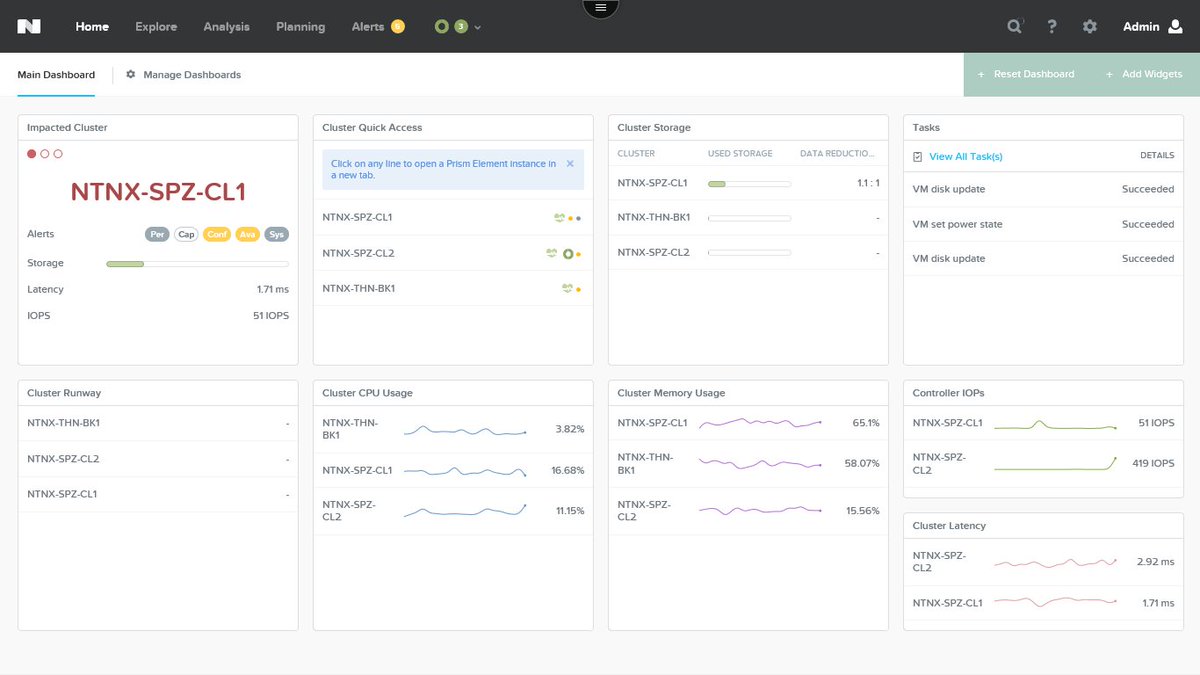Click the 2.92 ms latency value
The width and height of the screenshot is (1200, 675).
[x=1156, y=562]
